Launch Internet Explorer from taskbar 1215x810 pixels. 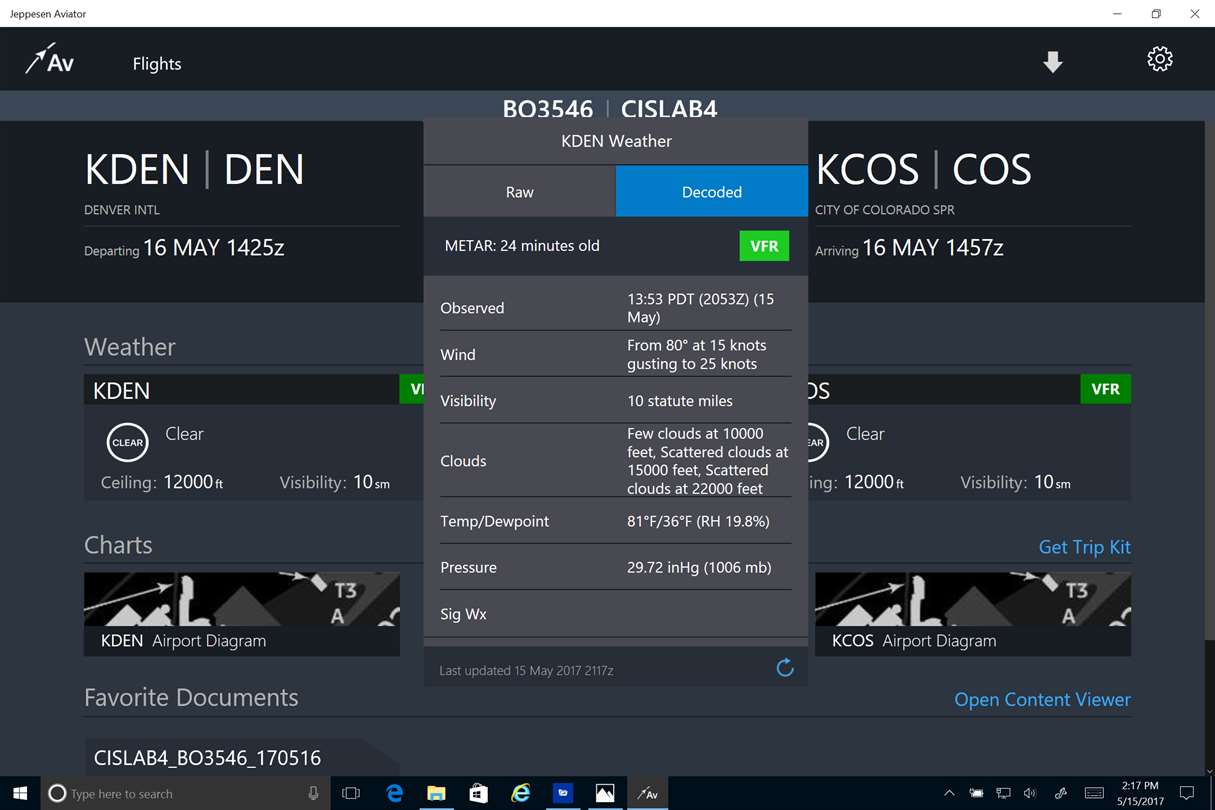[x=520, y=793]
